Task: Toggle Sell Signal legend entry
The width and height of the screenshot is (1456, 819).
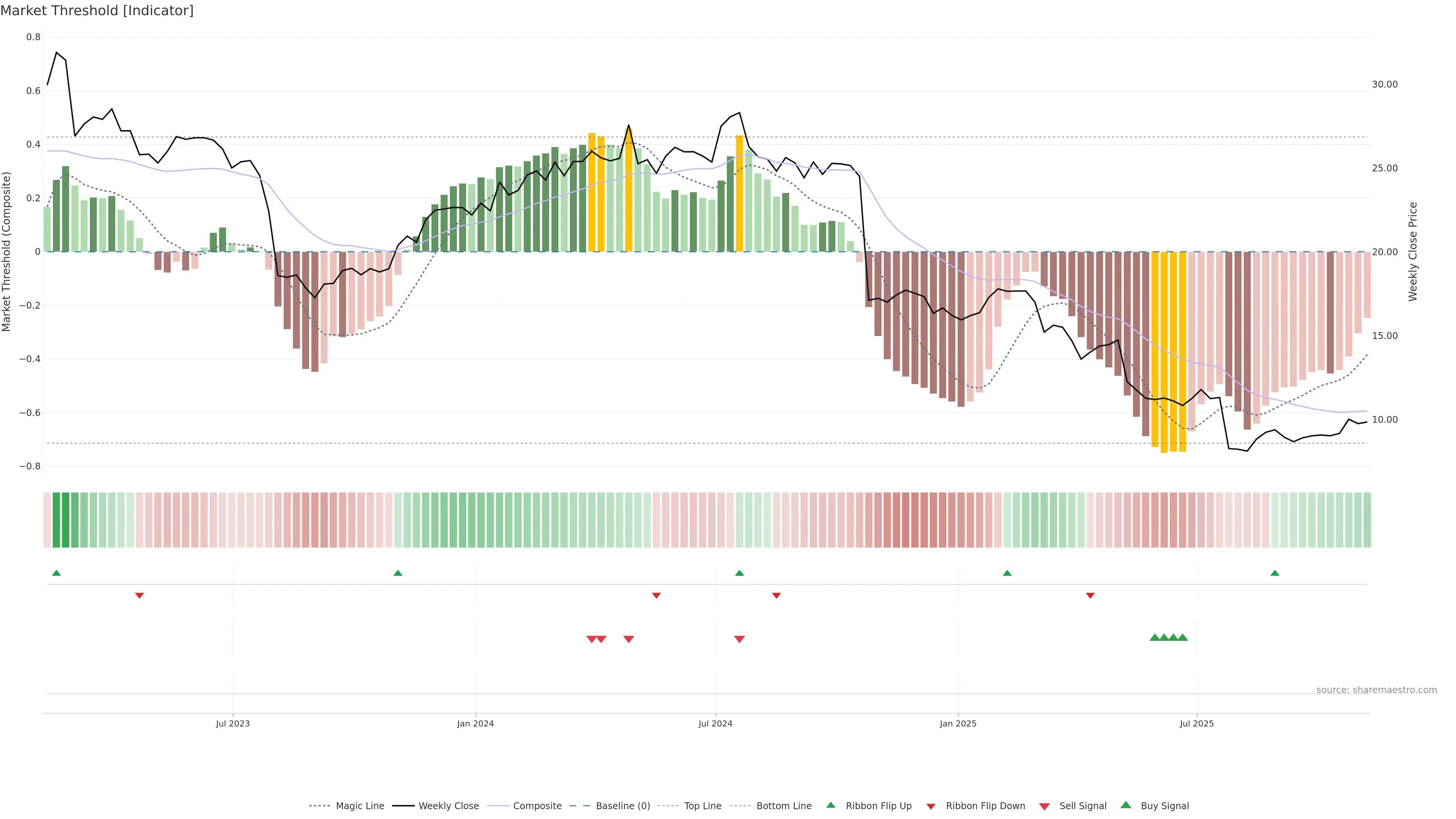Action: [x=1083, y=806]
